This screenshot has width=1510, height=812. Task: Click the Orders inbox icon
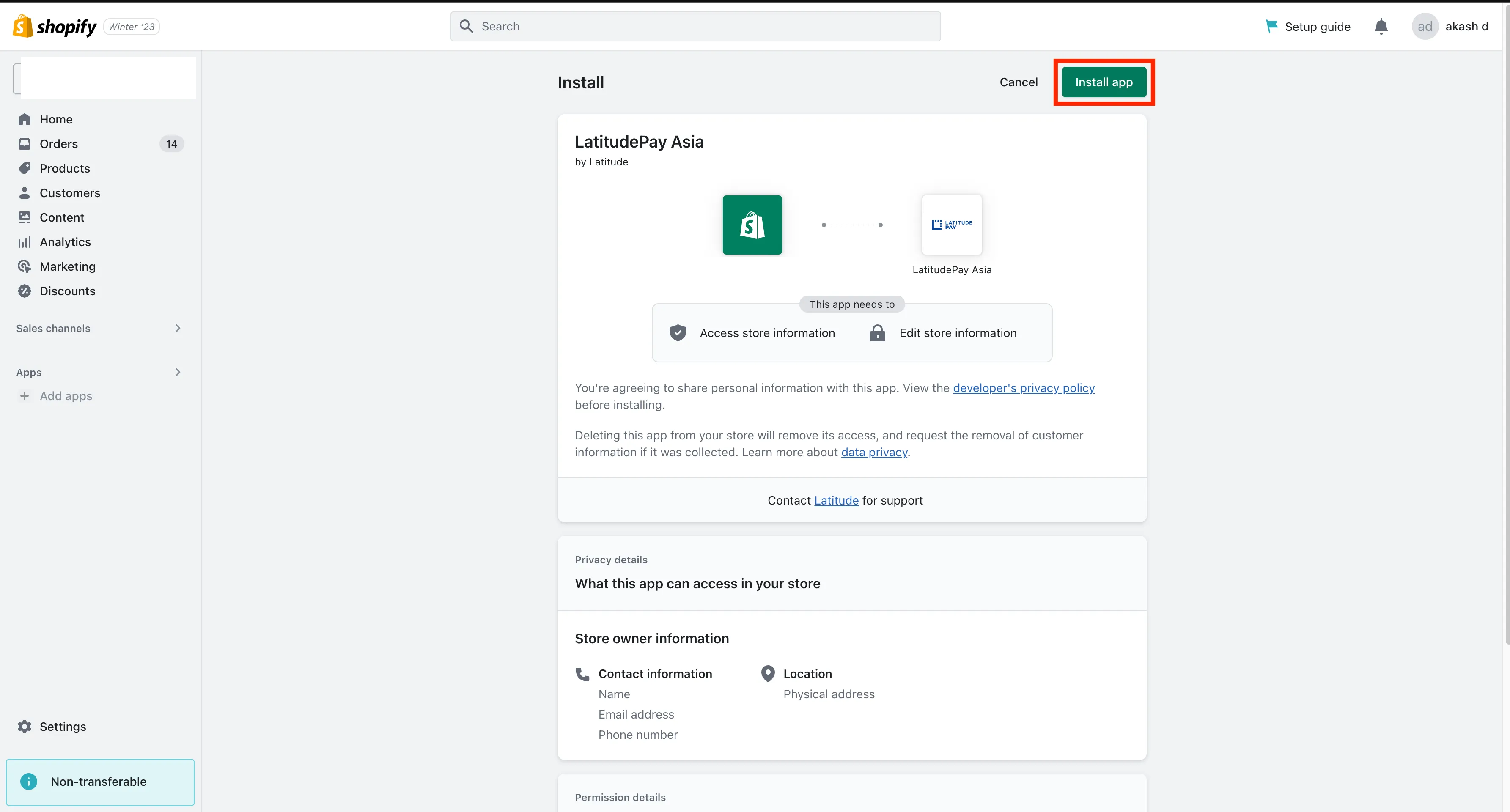pos(25,144)
